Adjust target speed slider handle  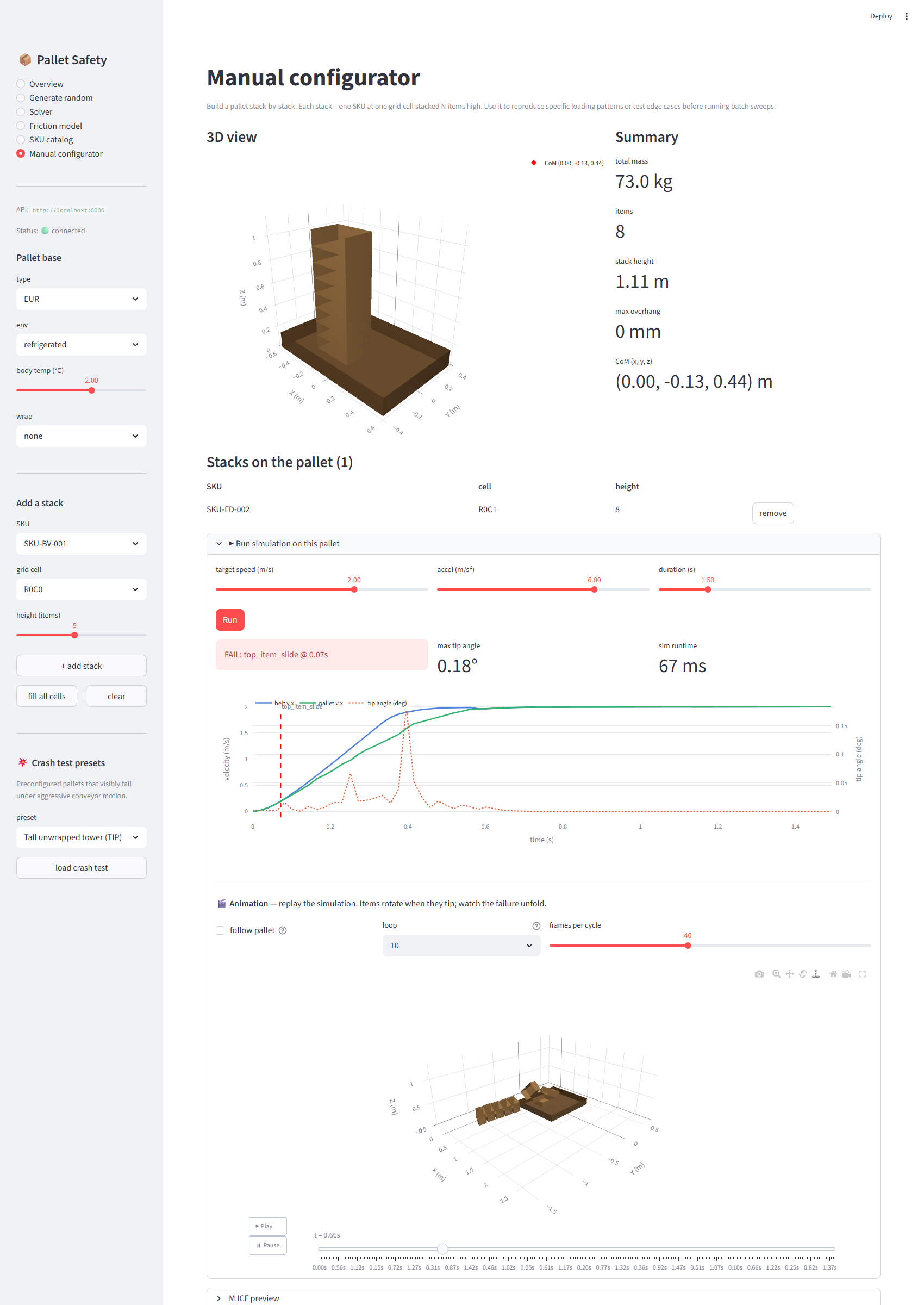[x=354, y=589]
